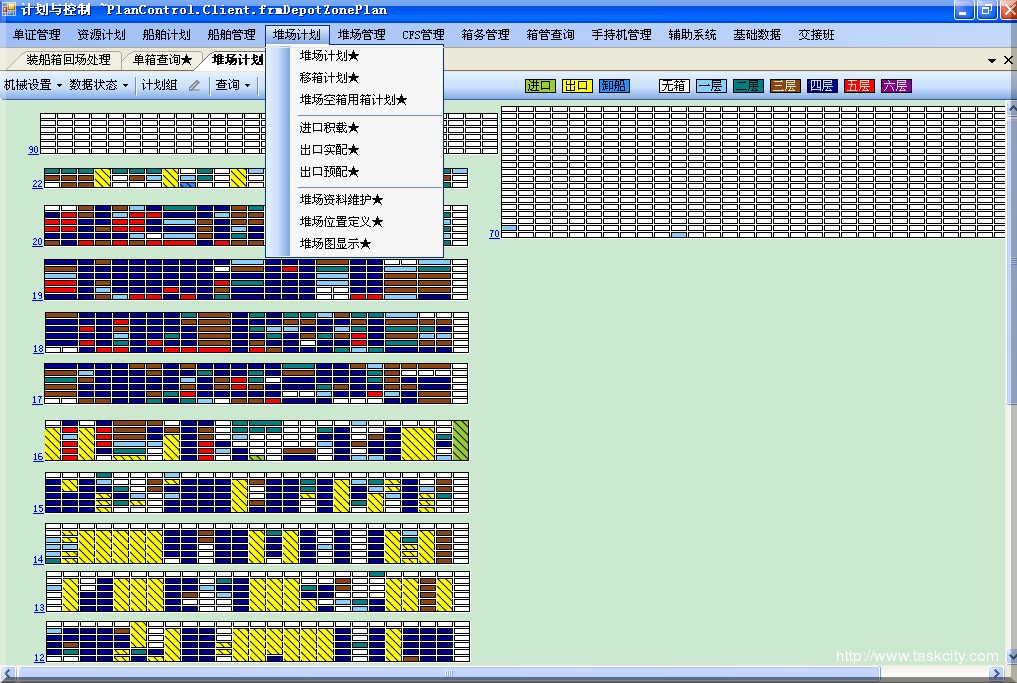Click the yellow 出口 legend swatch
Viewport: 1017px width, 683px height.
click(577, 86)
